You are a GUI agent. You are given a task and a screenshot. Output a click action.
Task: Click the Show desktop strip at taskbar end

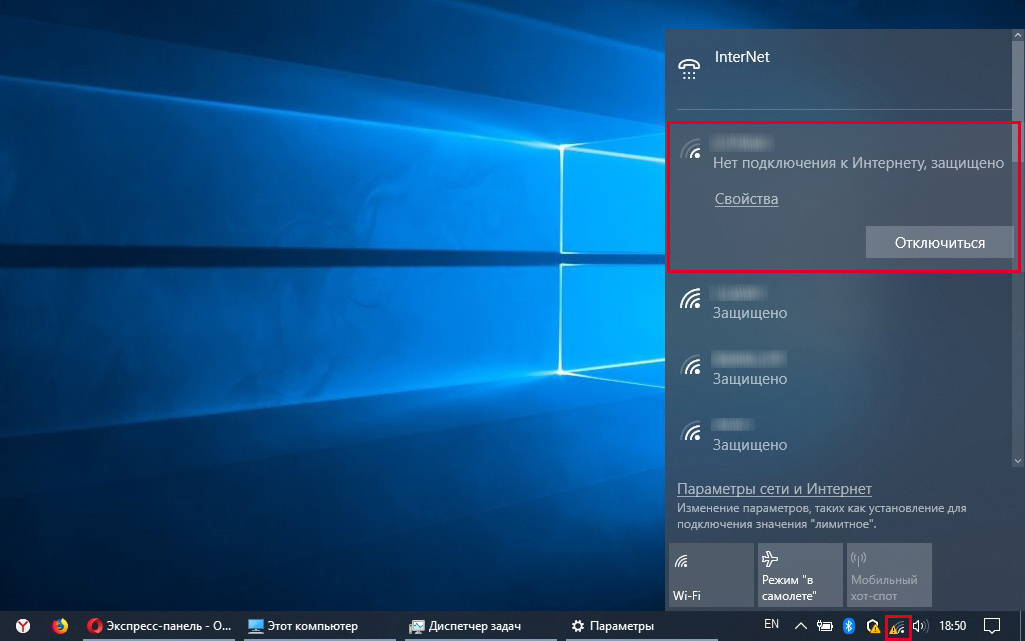pos(1021,626)
